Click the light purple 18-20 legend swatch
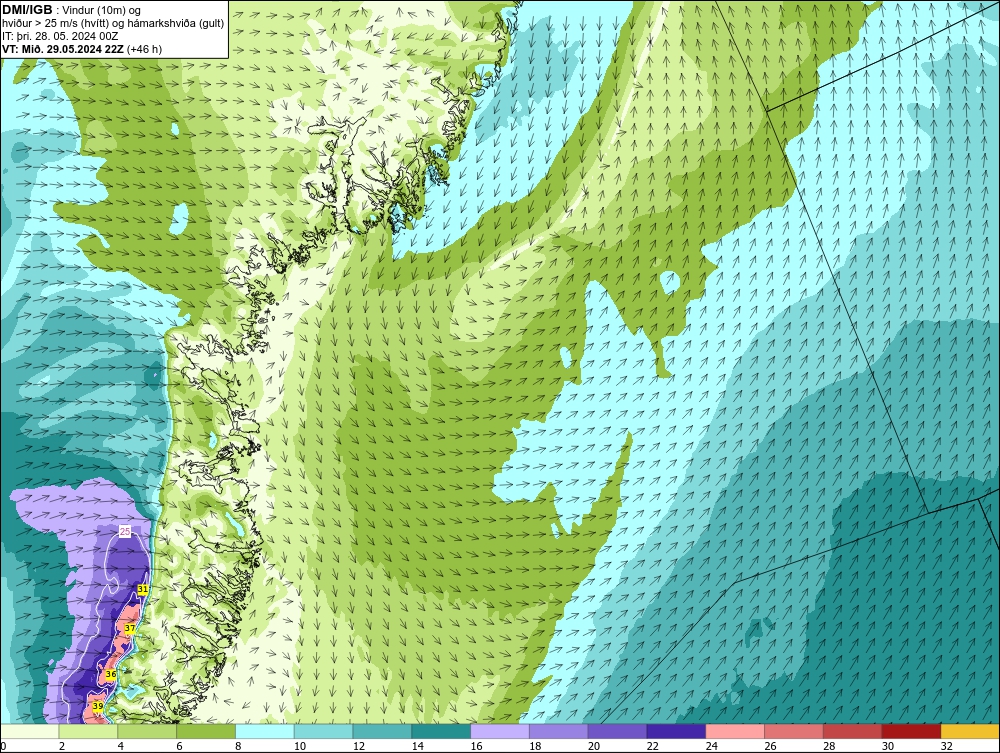The height and width of the screenshot is (753, 1000). point(559,731)
